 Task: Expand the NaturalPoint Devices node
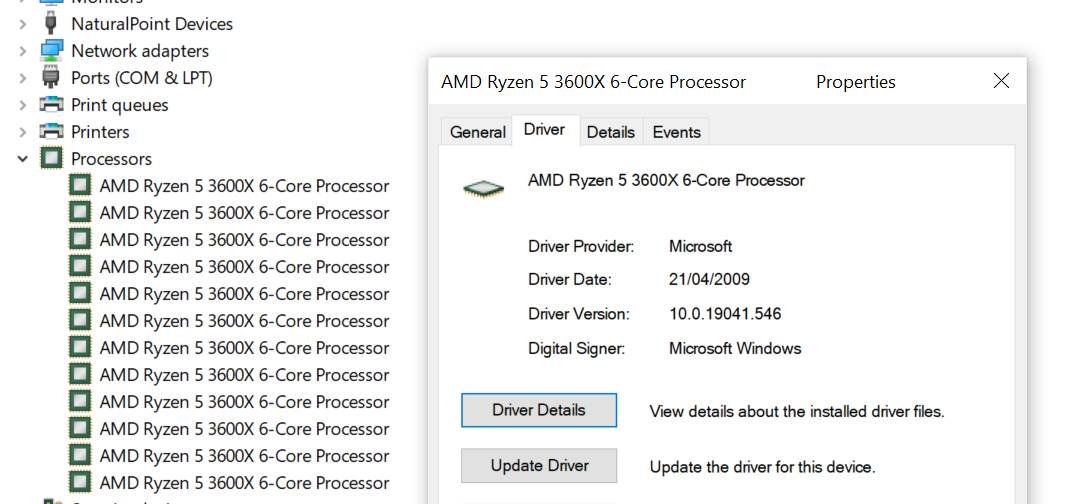23,24
